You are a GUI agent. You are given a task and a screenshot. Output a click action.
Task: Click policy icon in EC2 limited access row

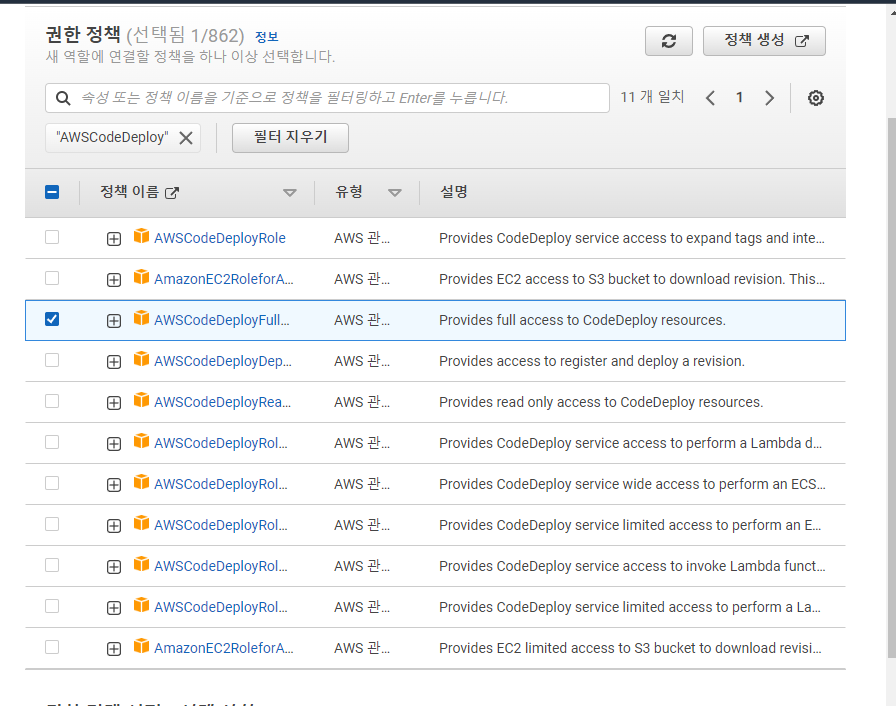pos(141,646)
